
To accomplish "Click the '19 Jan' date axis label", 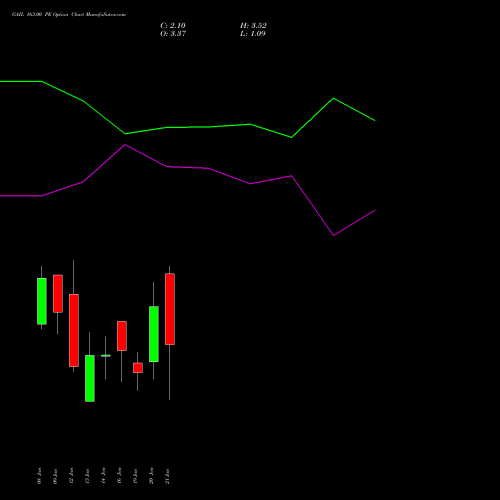I will click(135, 476).
